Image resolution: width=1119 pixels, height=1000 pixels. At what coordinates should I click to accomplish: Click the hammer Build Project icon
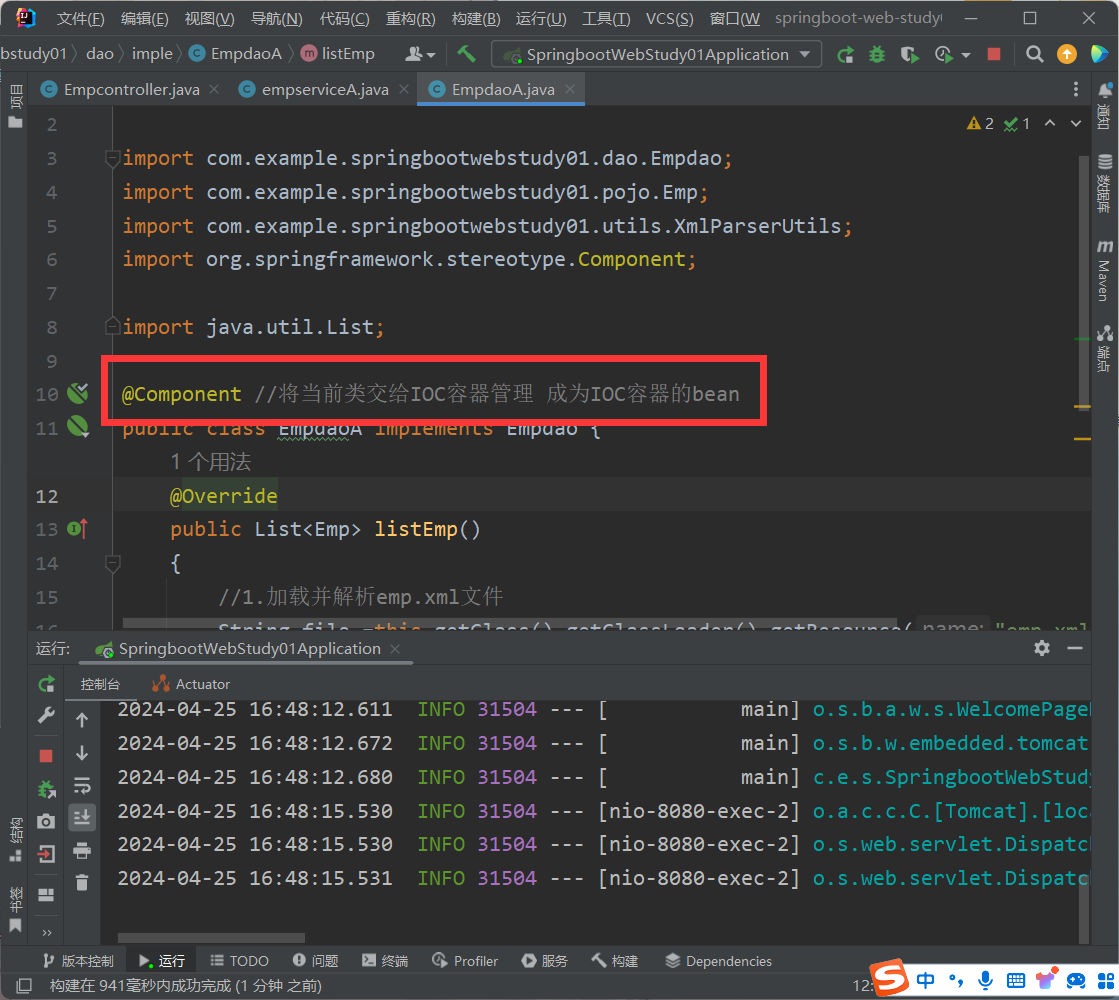(466, 54)
